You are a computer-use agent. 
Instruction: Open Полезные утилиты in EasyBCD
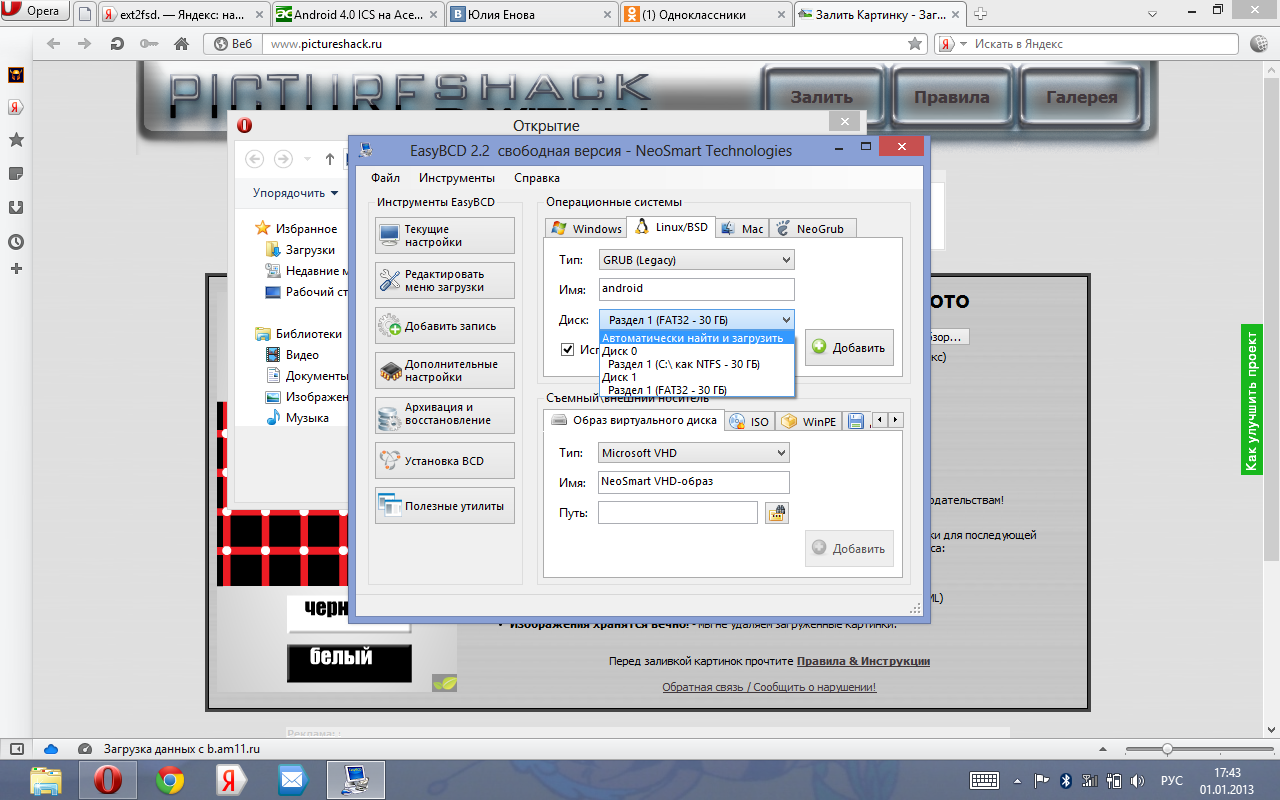click(445, 506)
